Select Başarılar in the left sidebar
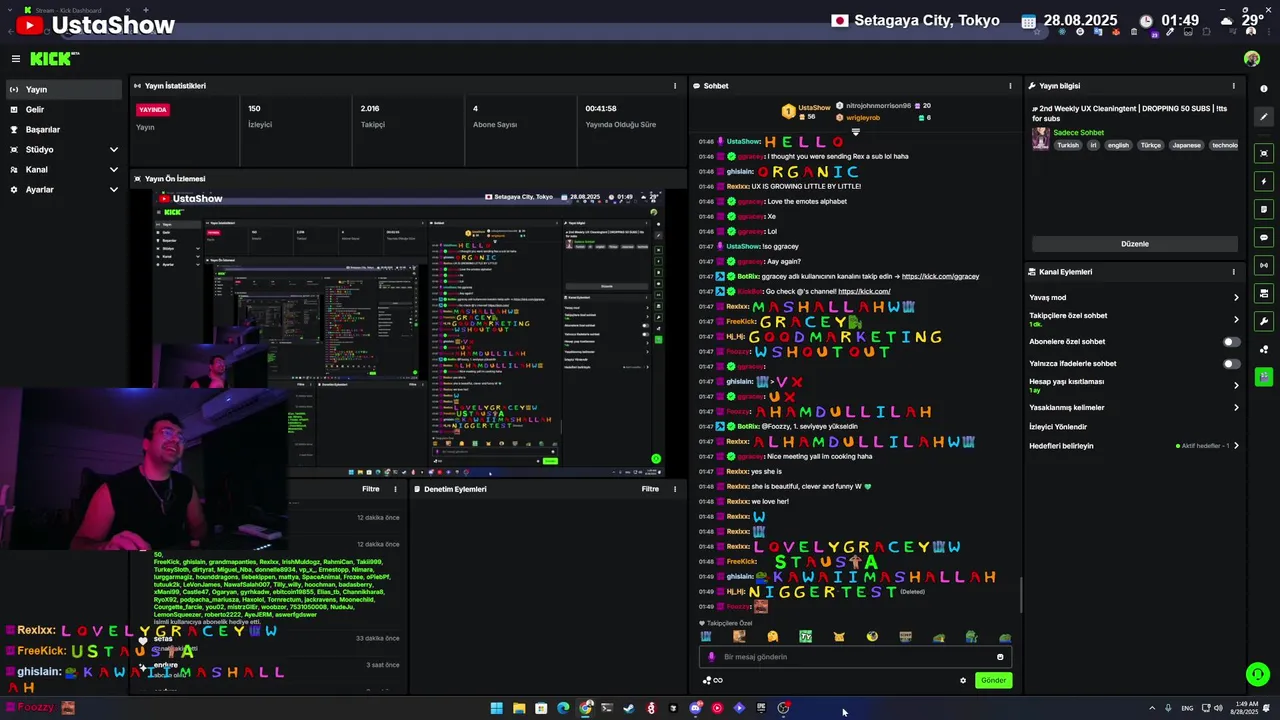 point(63,130)
